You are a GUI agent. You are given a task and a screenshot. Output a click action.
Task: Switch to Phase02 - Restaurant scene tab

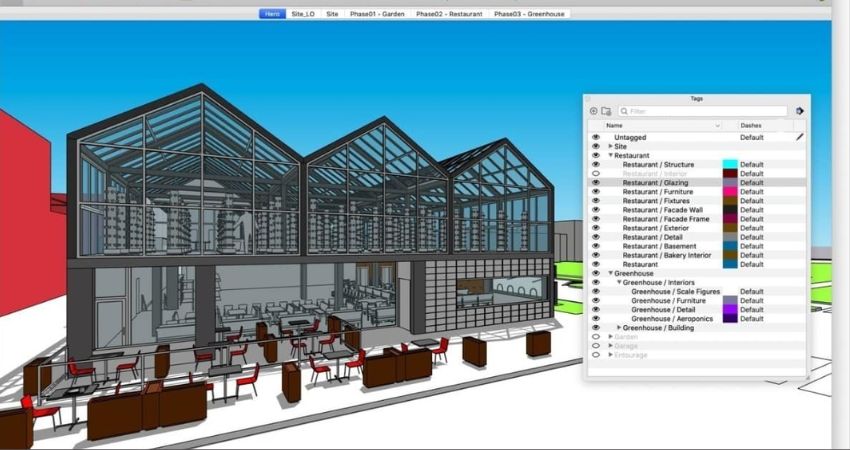click(x=449, y=14)
